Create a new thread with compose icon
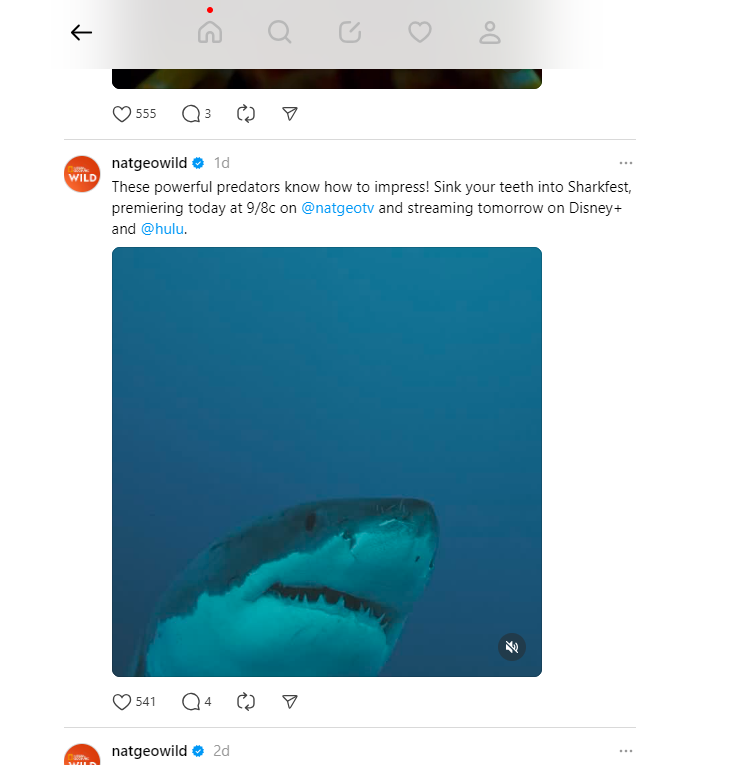This screenshot has height=765, width=756. point(350,33)
